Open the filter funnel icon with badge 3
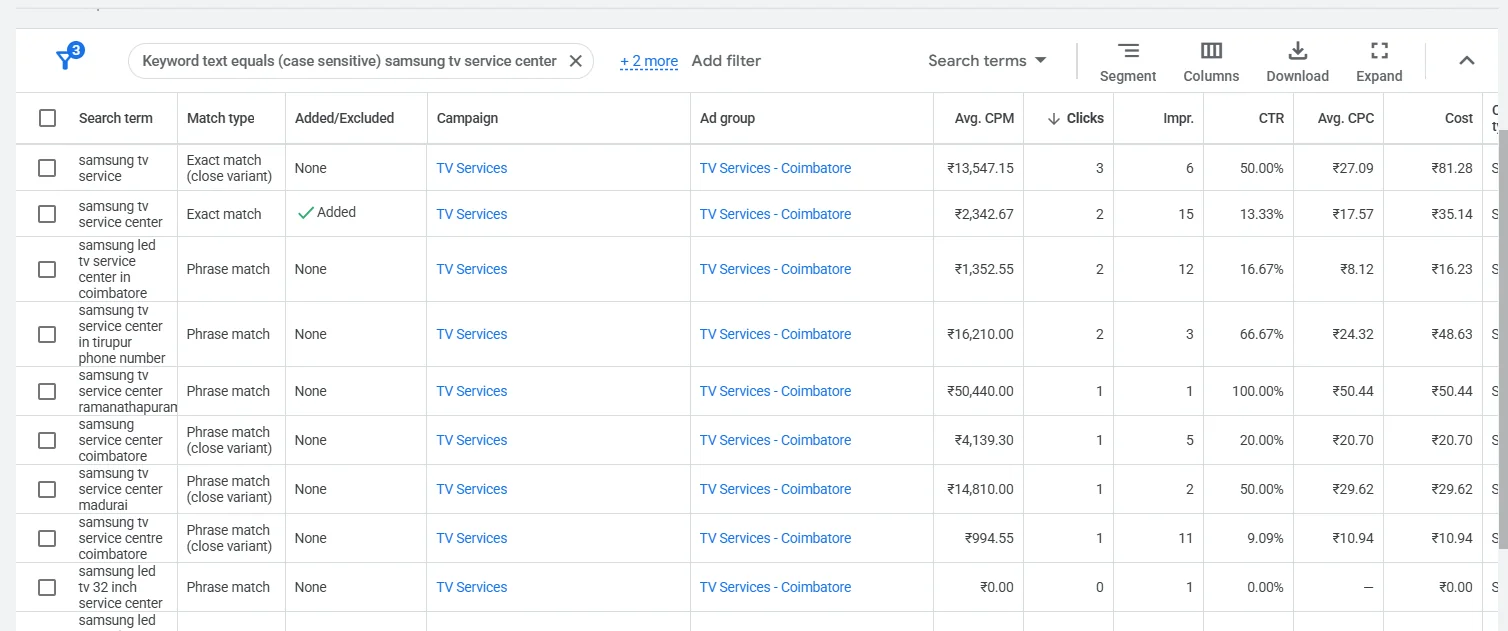This screenshot has height=631, width=1508. coord(68,58)
